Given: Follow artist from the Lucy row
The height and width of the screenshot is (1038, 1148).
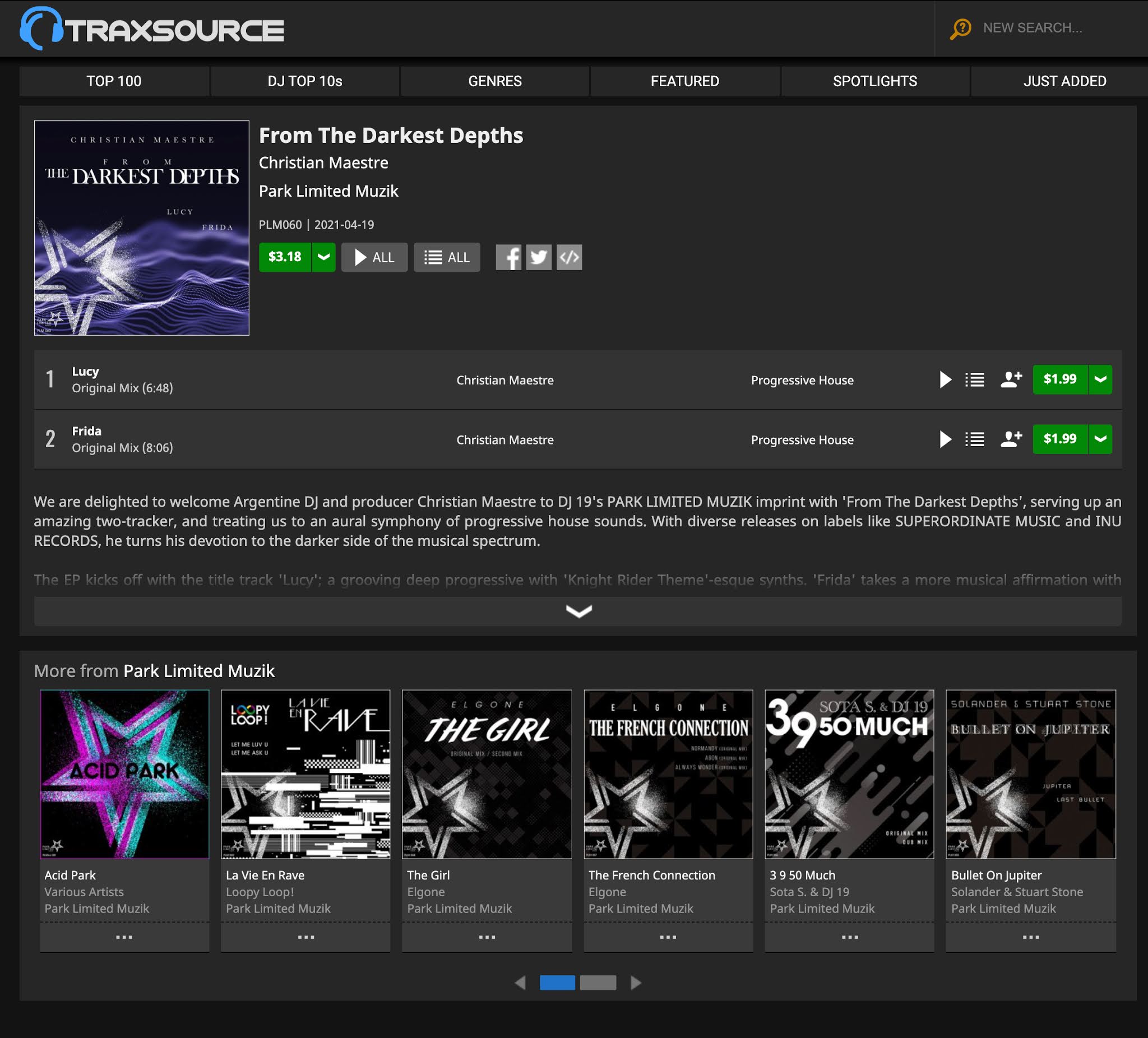Looking at the screenshot, I should click(x=1011, y=379).
